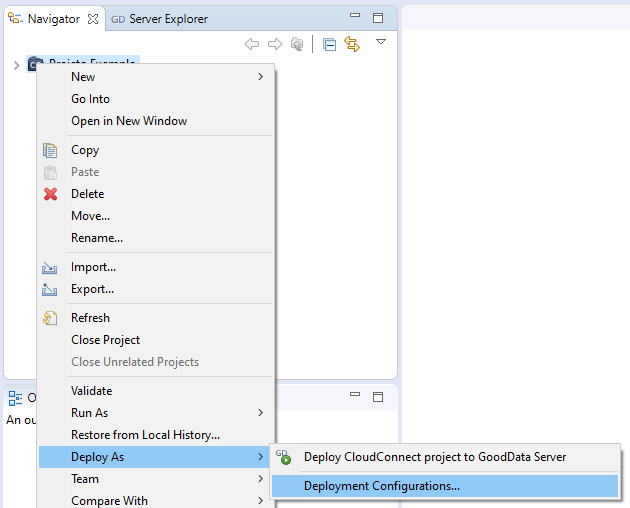Expand the Compare With submenu arrow

[261, 501]
